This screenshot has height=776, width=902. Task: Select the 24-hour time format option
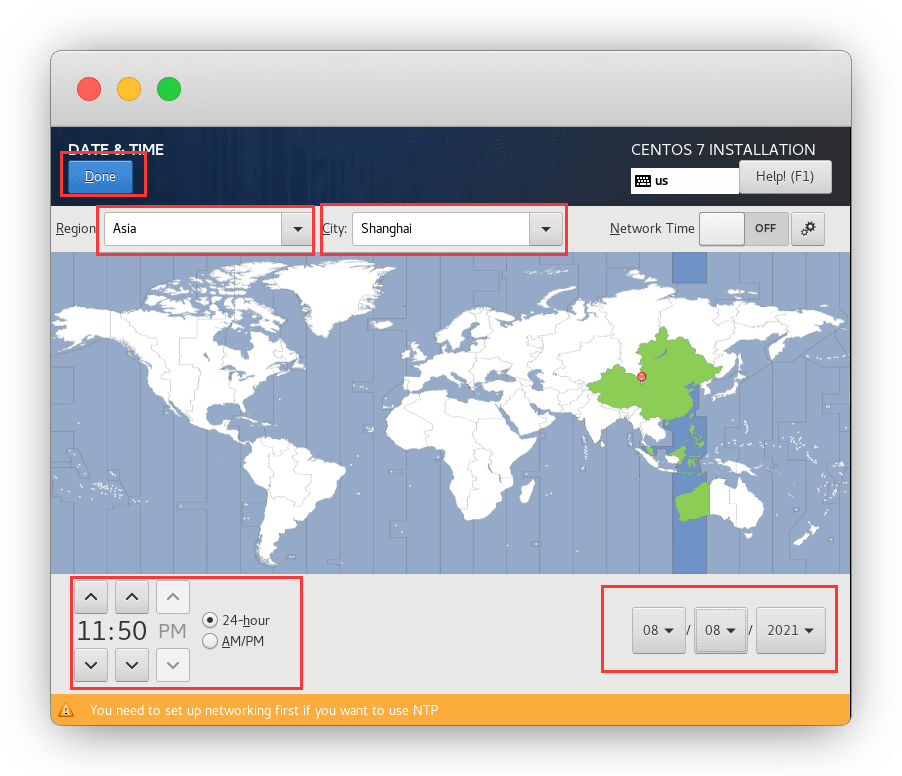210,620
